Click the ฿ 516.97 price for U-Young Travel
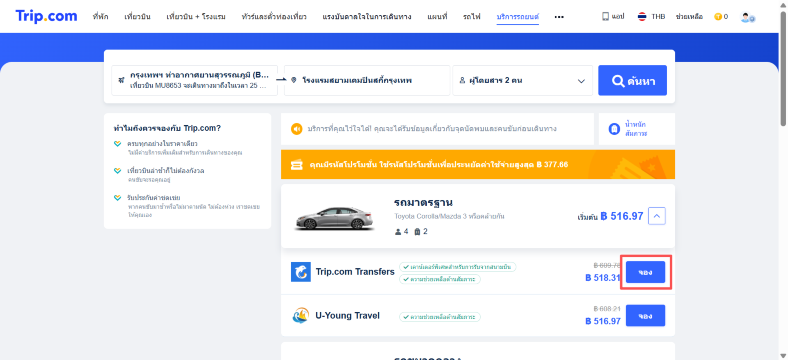 tap(603, 321)
